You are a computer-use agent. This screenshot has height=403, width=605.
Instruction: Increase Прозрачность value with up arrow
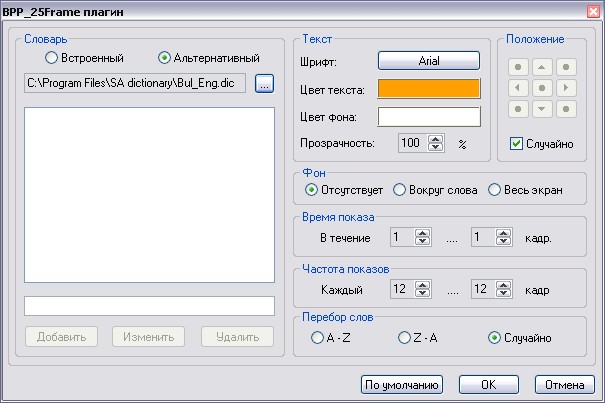pos(436,139)
